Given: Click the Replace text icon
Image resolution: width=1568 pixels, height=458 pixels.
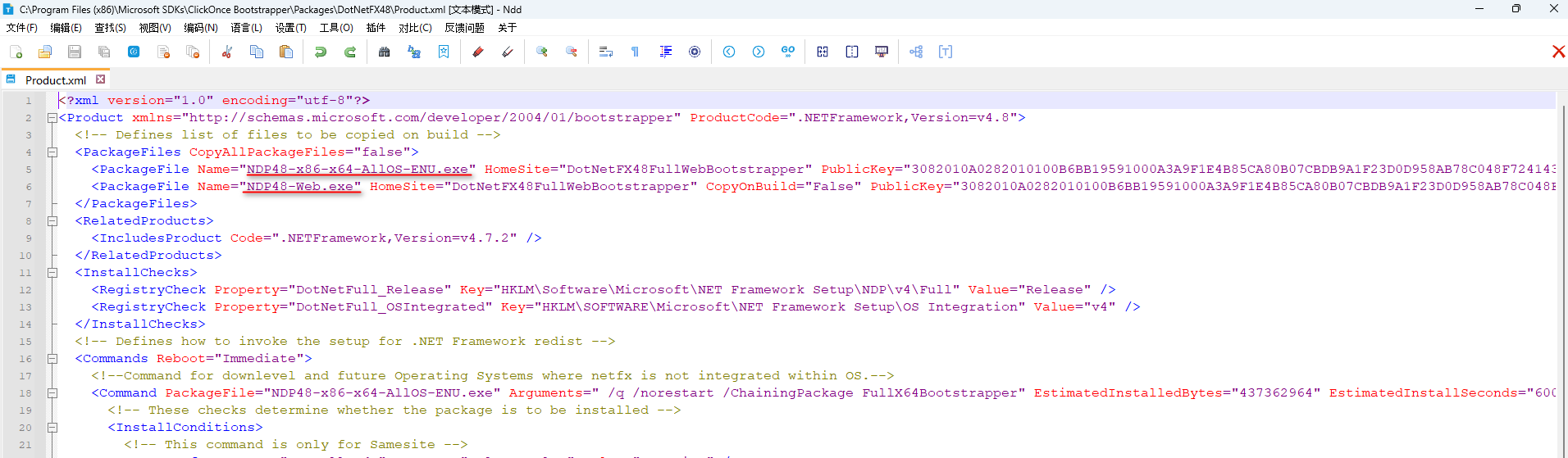Looking at the screenshot, I should 414,52.
